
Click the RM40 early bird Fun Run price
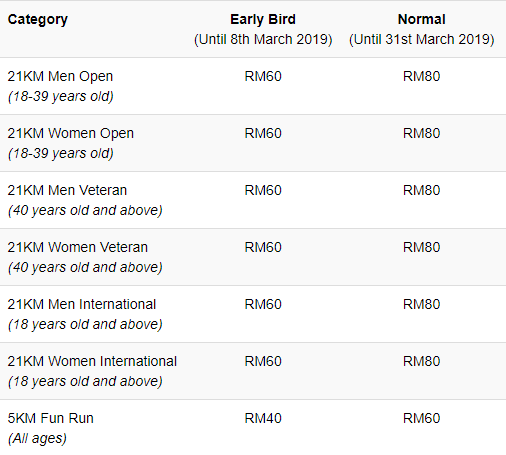pyautogui.click(x=263, y=418)
